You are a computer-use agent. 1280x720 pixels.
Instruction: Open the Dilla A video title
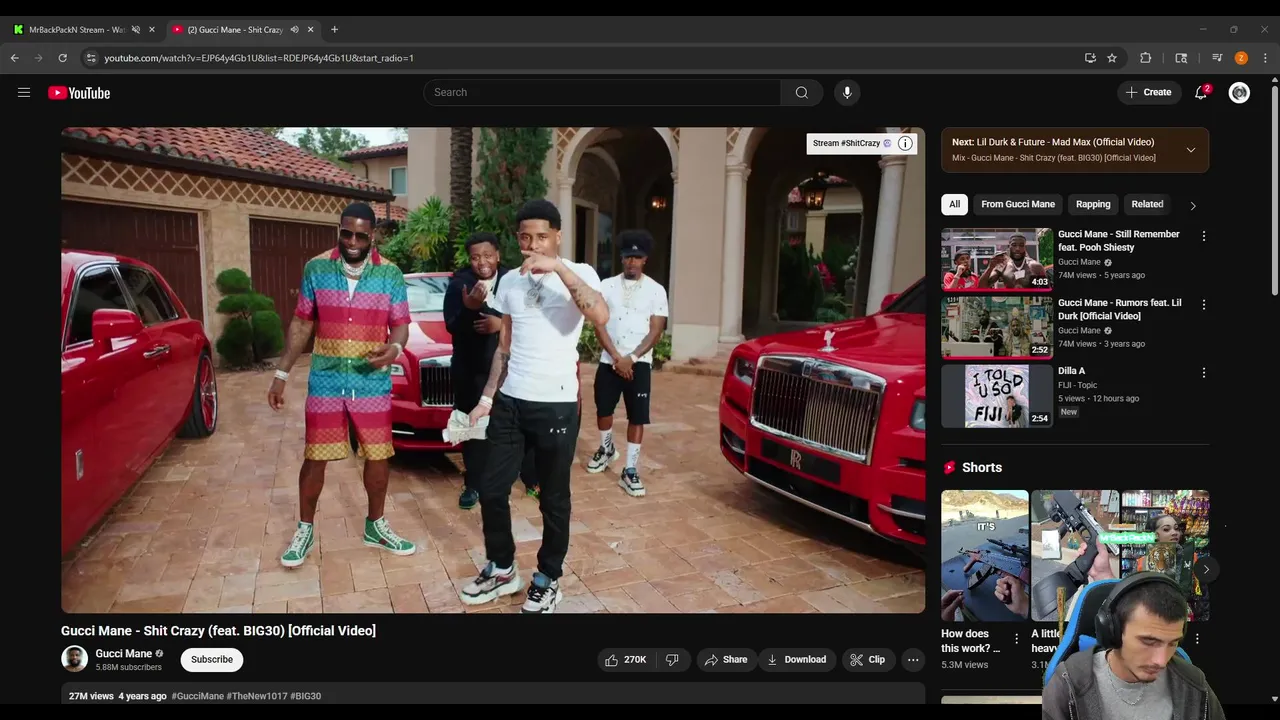tap(1071, 371)
